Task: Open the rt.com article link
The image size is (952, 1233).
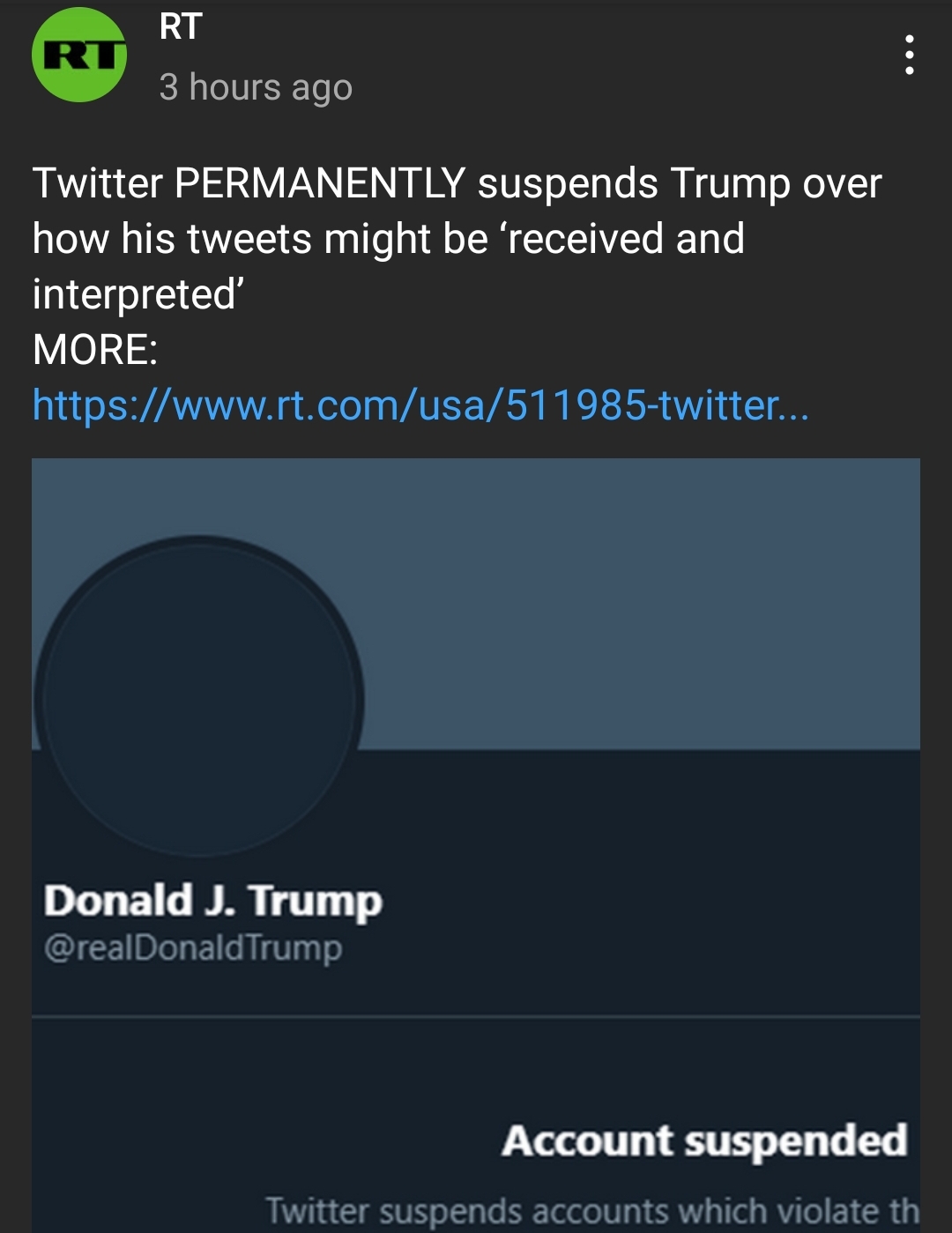Action: (420, 405)
